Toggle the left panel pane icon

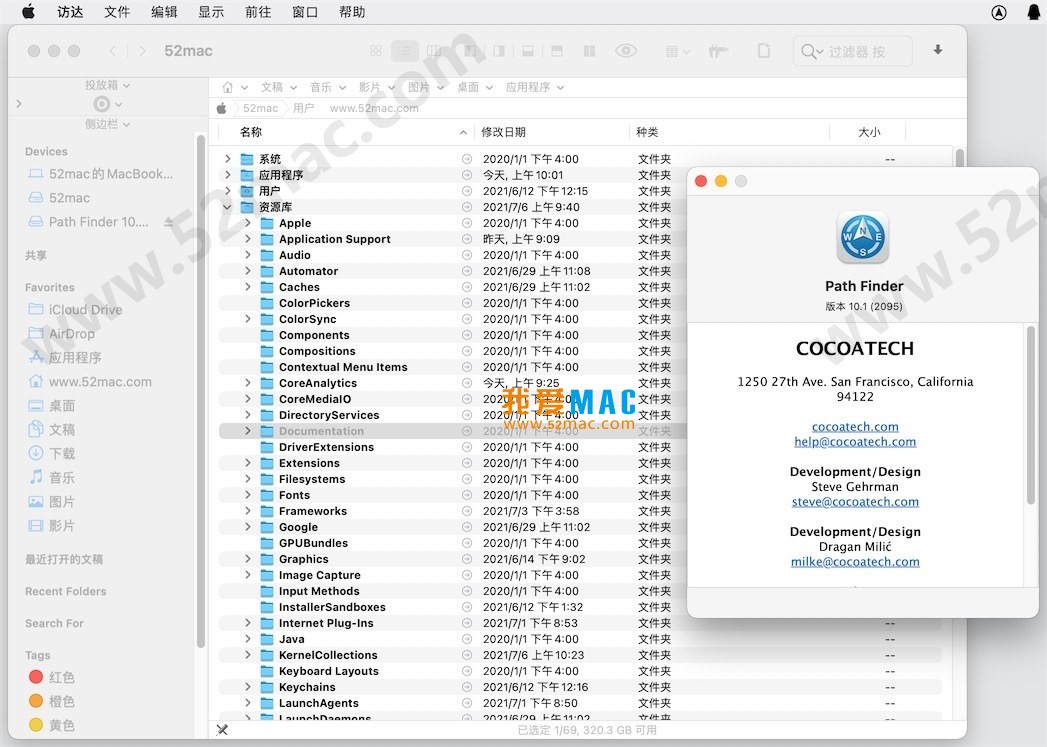pyautogui.click(x=470, y=51)
